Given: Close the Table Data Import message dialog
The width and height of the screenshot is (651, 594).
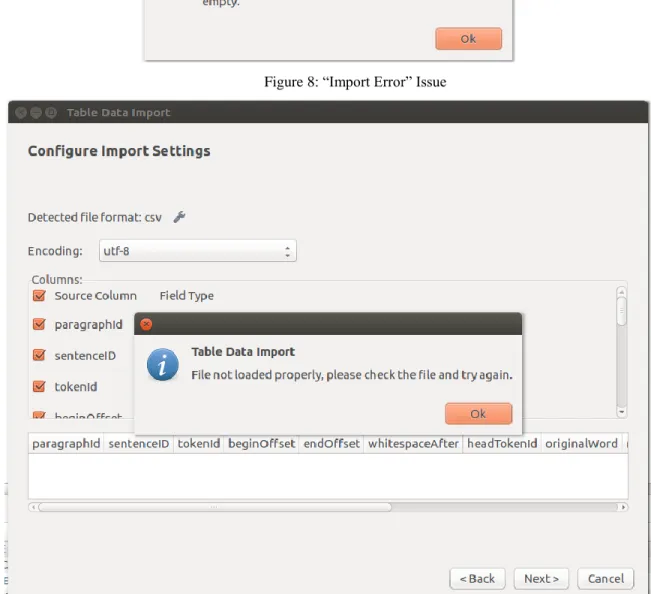Looking at the screenshot, I should click(x=146, y=324).
